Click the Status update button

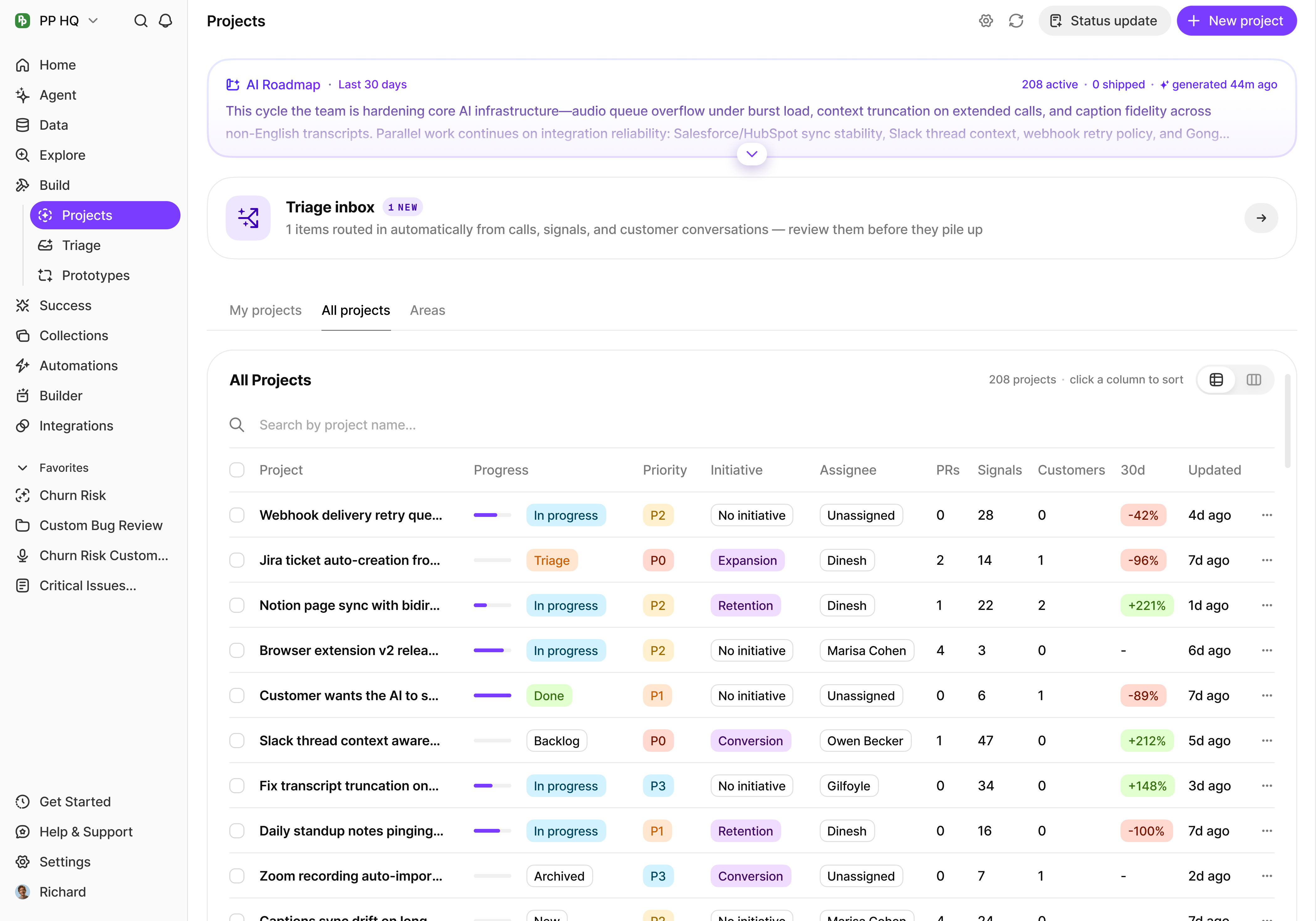click(x=1104, y=21)
